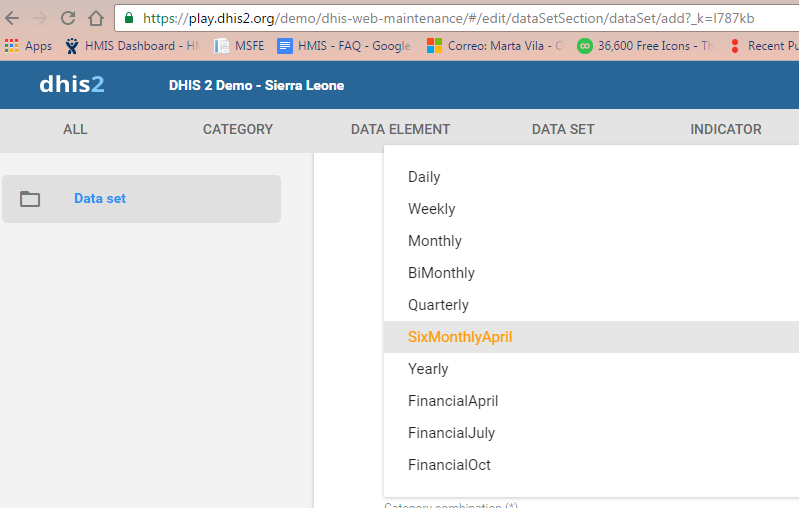Switch to the DATA ELEMENT tab
Image resolution: width=799 pixels, height=508 pixels.
coord(401,129)
